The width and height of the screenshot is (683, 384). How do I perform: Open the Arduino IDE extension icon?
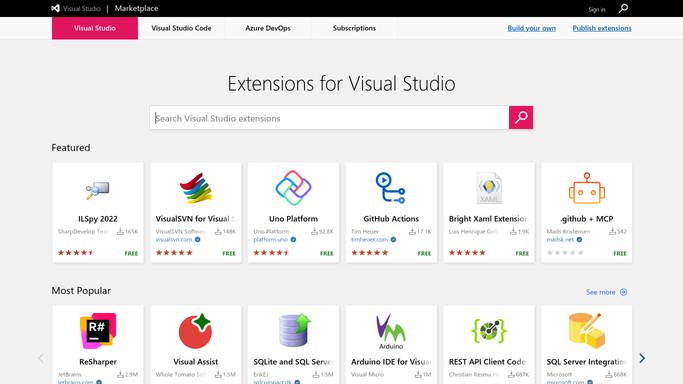(391, 332)
